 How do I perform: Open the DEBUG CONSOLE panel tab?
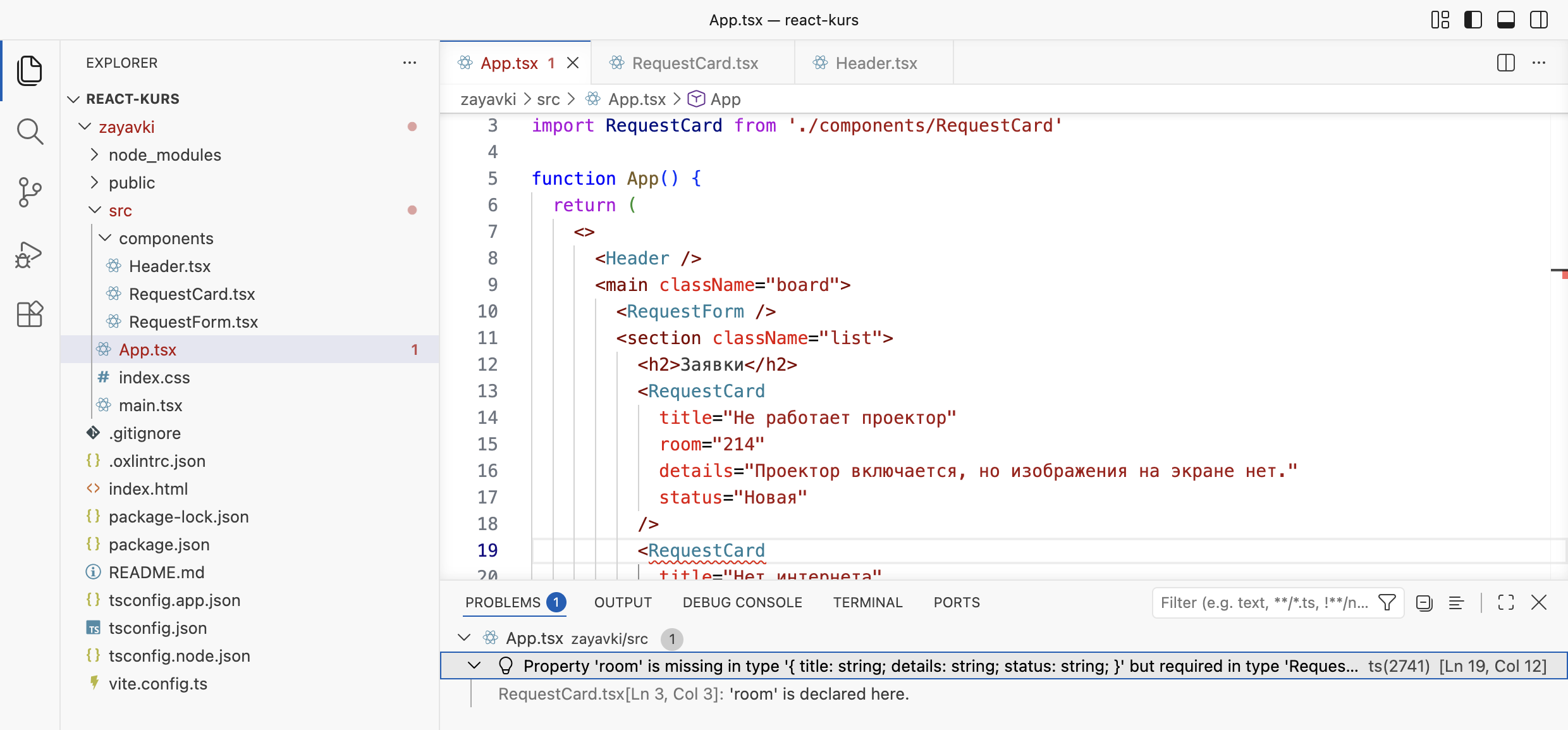(x=742, y=602)
